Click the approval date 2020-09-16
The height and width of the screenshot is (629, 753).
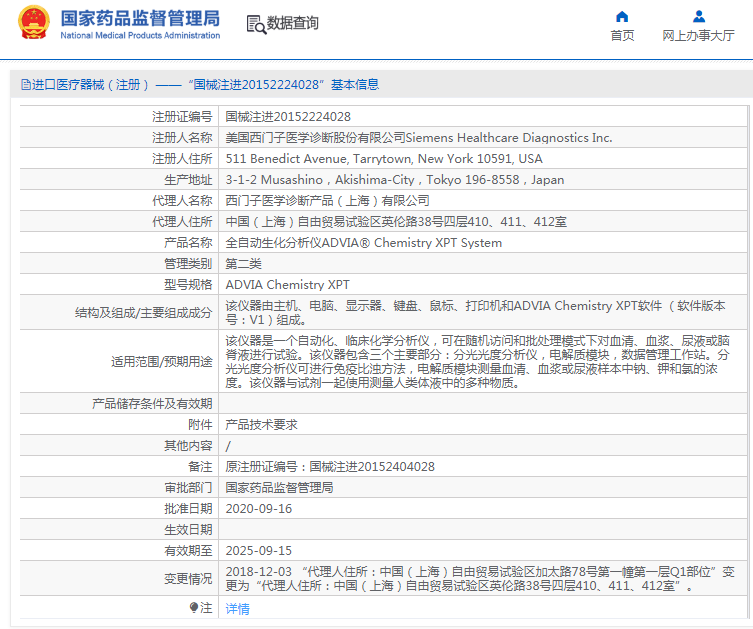pos(258,508)
